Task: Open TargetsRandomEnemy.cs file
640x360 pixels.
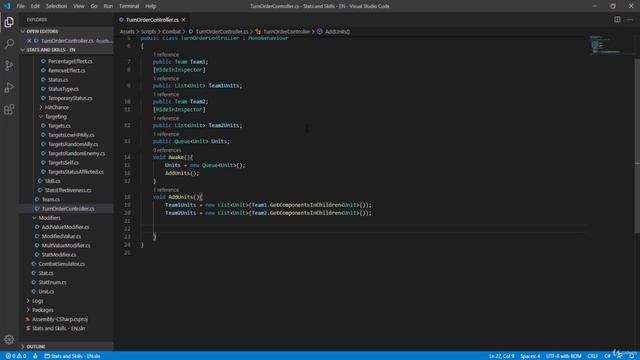Action: tap(76, 153)
